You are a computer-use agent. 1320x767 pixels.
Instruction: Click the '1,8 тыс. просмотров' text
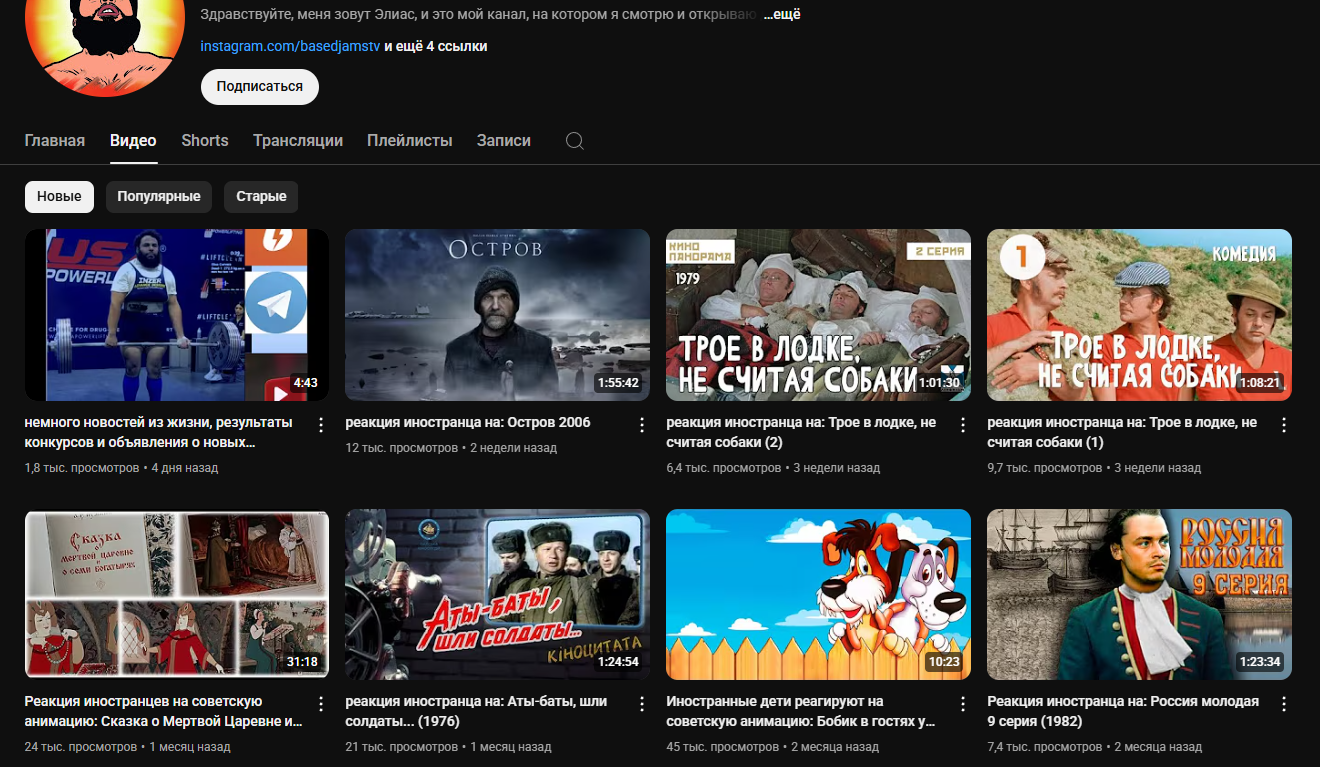[82, 468]
